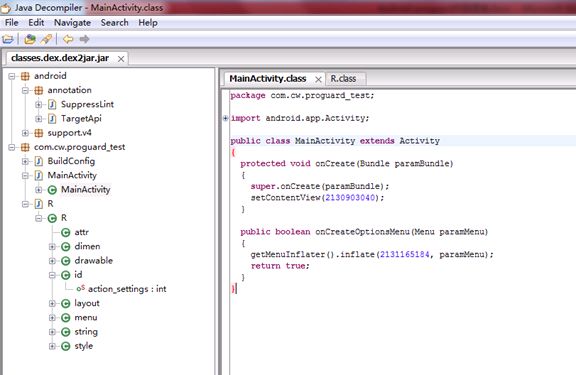
Task: Expand the drawable class node
Action: coord(52,261)
